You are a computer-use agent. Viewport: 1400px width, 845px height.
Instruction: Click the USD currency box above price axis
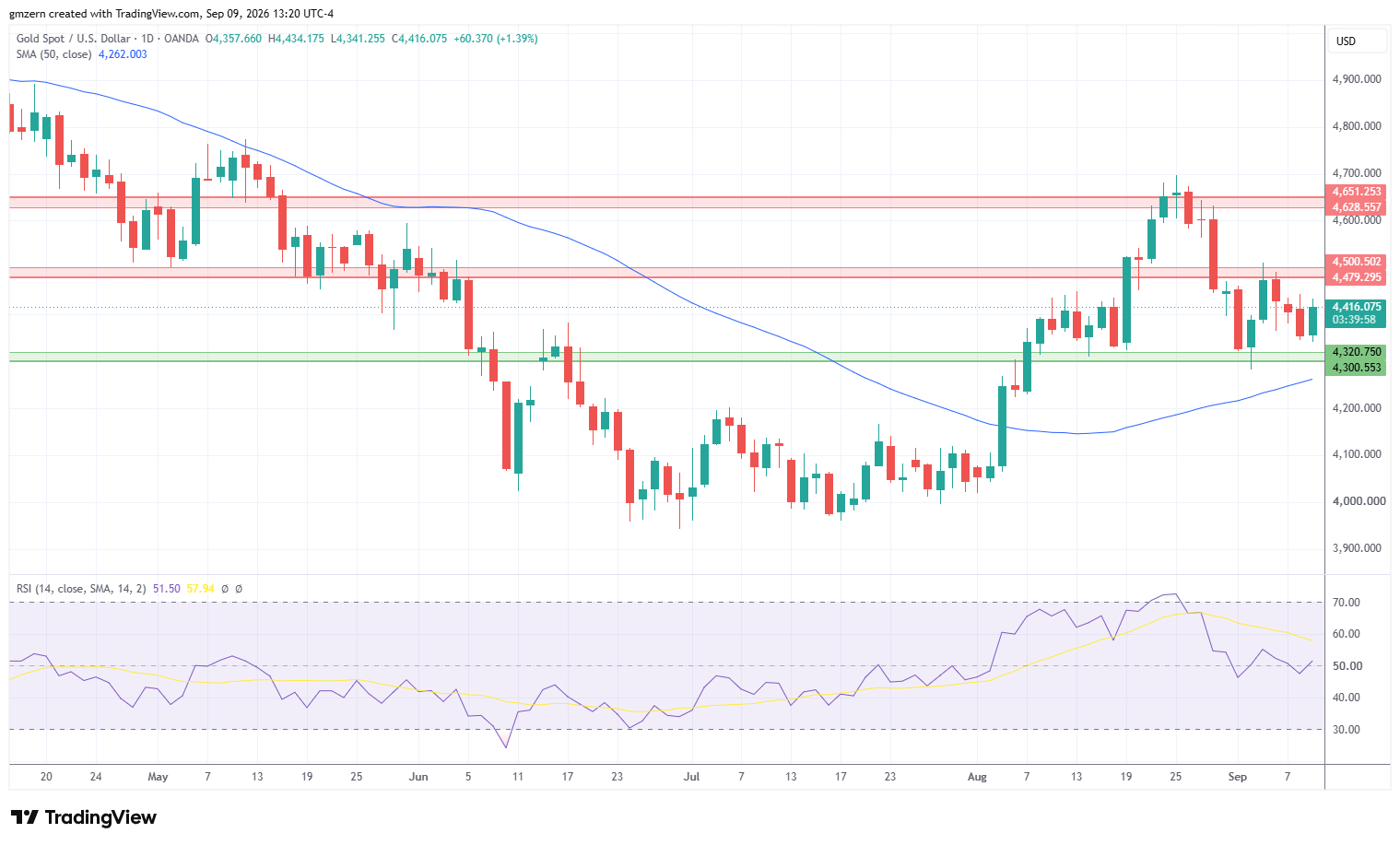(x=1357, y=41)
